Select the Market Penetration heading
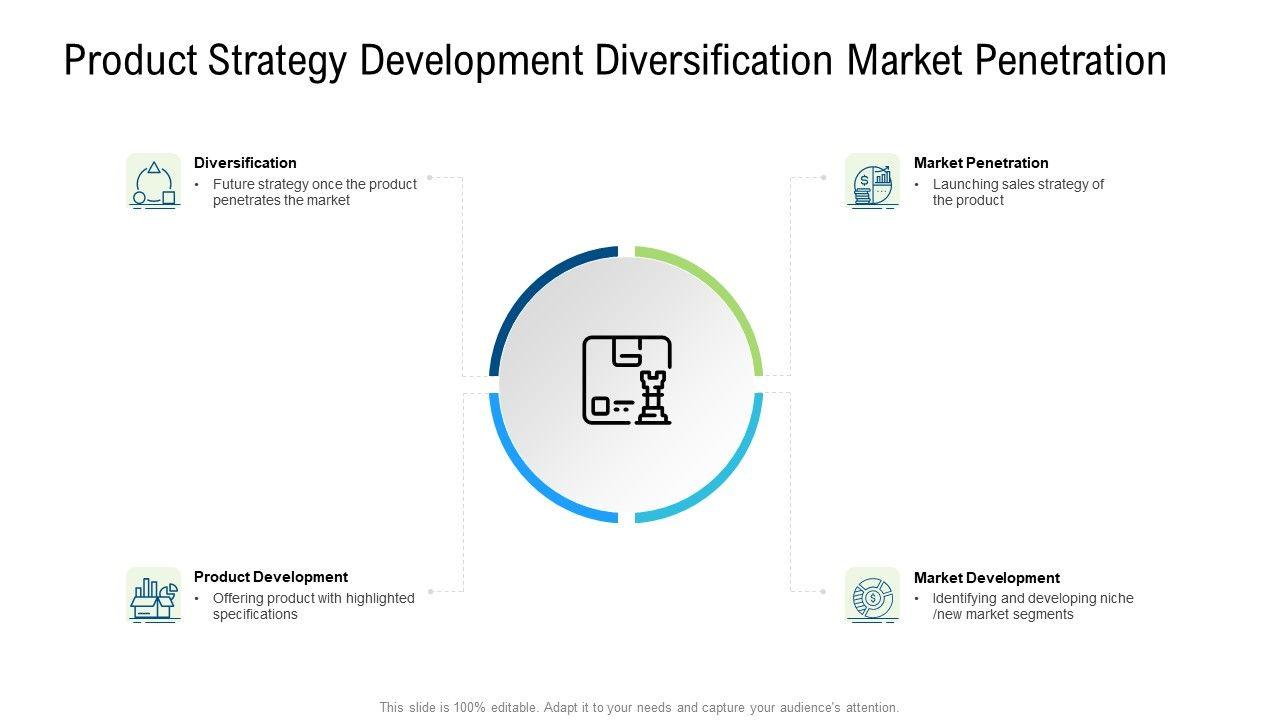Viewport: 1280px width, 720px height. click(x=981, y=163)
